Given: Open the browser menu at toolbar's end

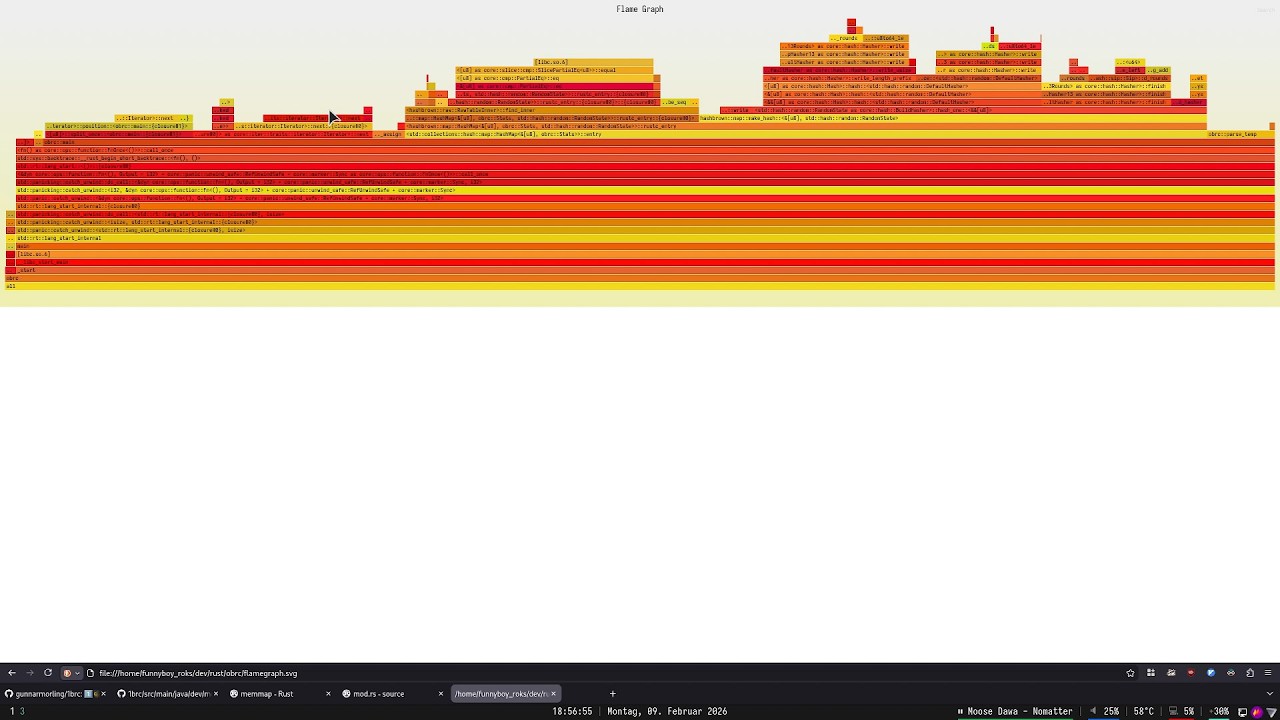Looking at the screenshot, I should click(x=1268, y=673).
